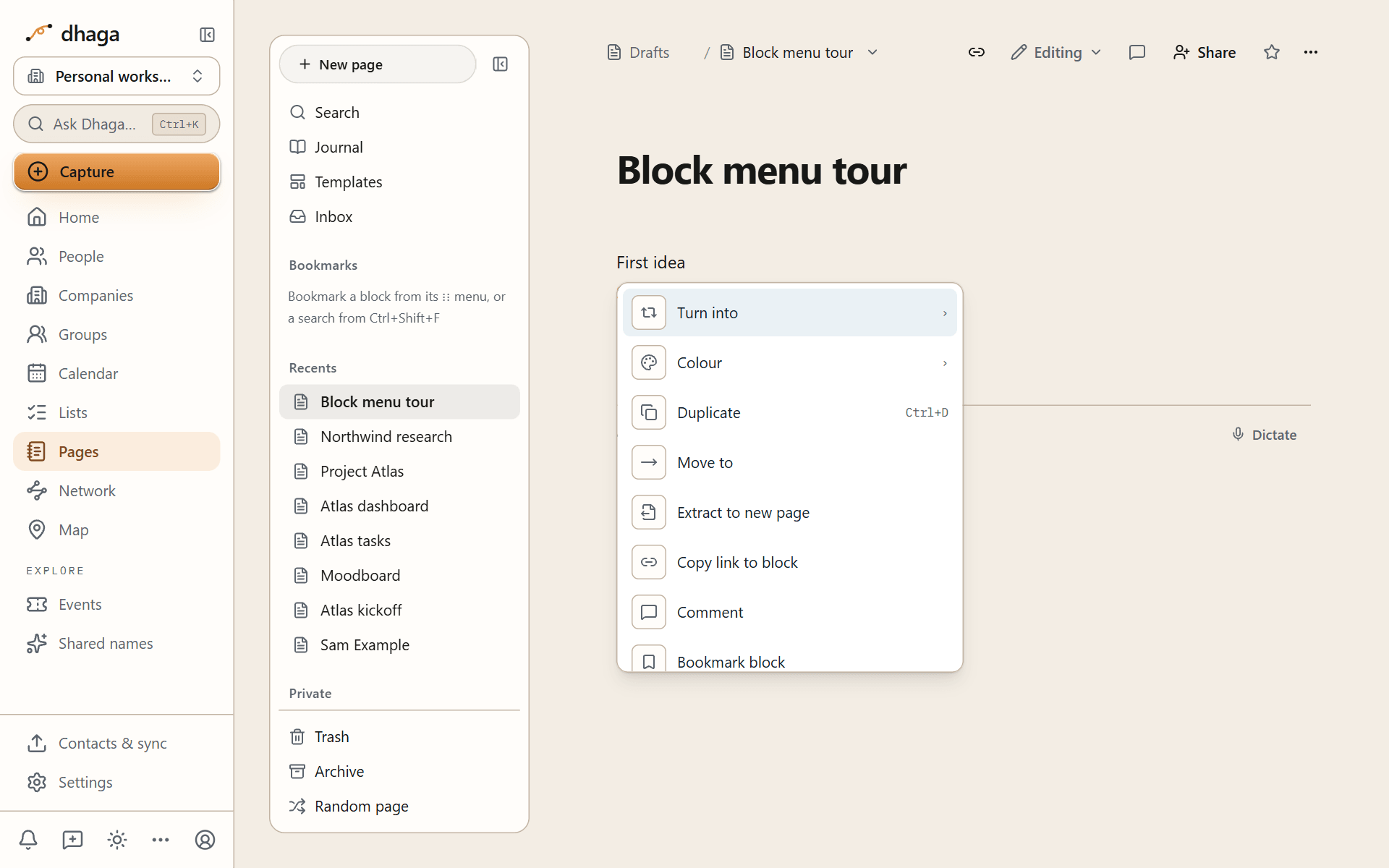This screenshot has width=1389, height=868.
Task: Open Templates in pages panel
Action: [399, 182]
